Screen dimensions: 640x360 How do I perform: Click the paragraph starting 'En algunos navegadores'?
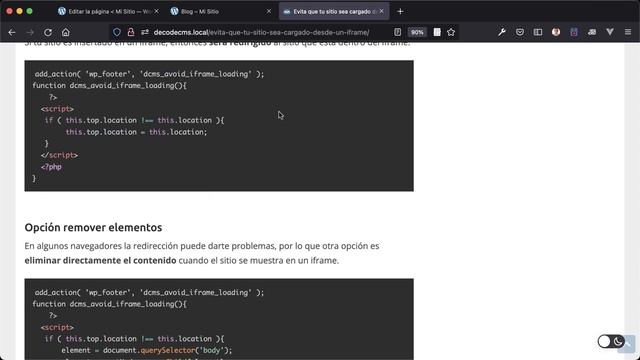click(x=202, y=253)
